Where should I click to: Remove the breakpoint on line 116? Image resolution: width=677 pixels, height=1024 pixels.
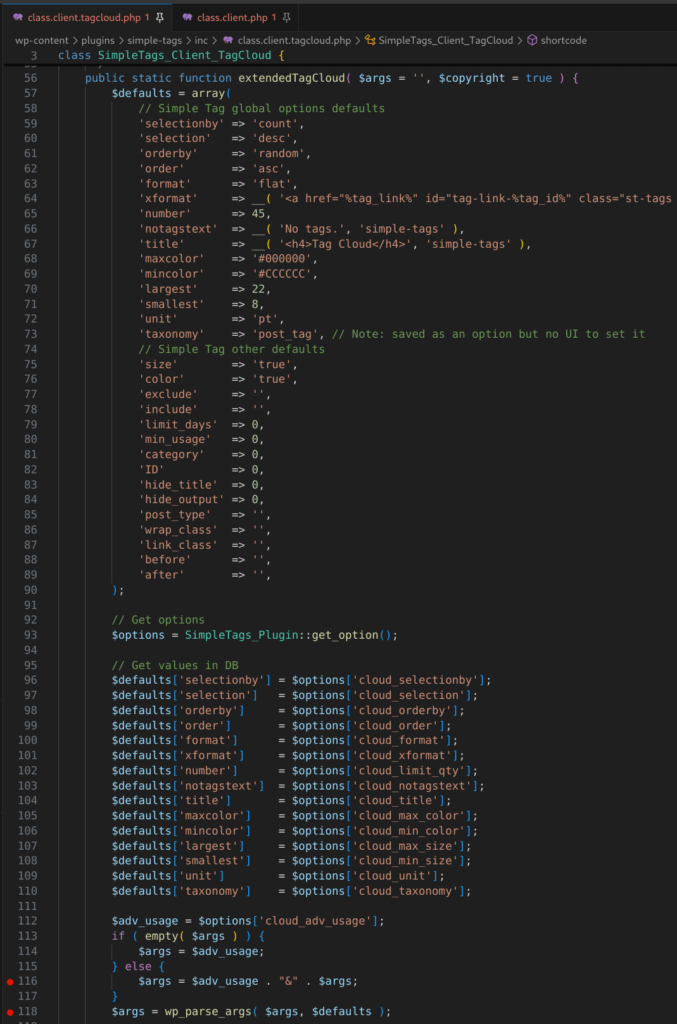pyautogui.click(x=8, y=981)
